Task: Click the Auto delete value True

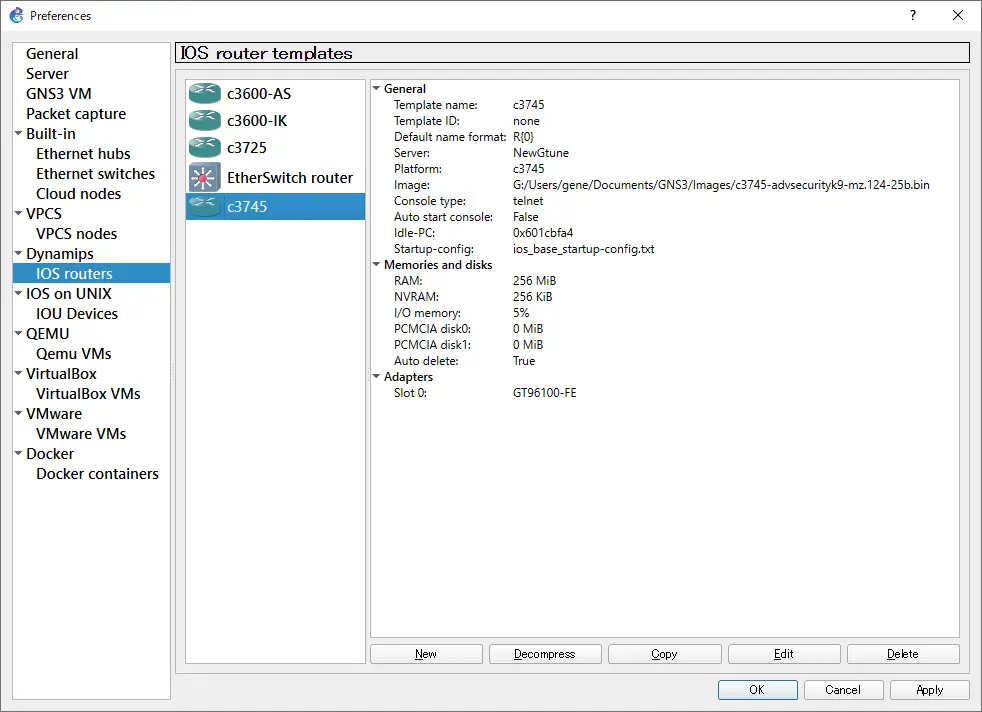Action: (524, 361)
